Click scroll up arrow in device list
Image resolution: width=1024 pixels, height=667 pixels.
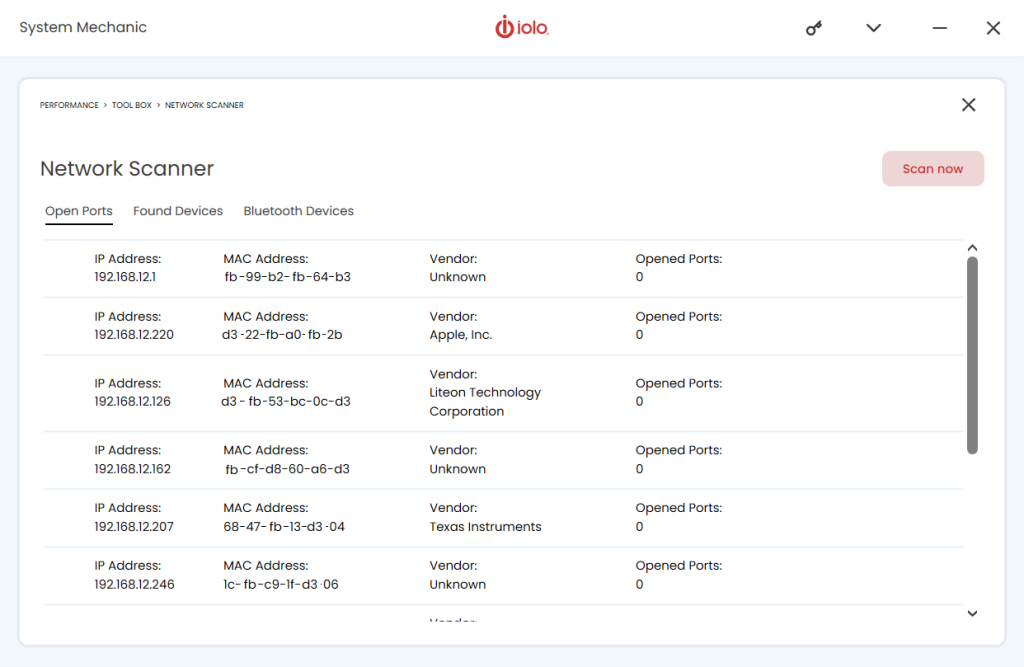pyautogui.click(x=972, y=248)
